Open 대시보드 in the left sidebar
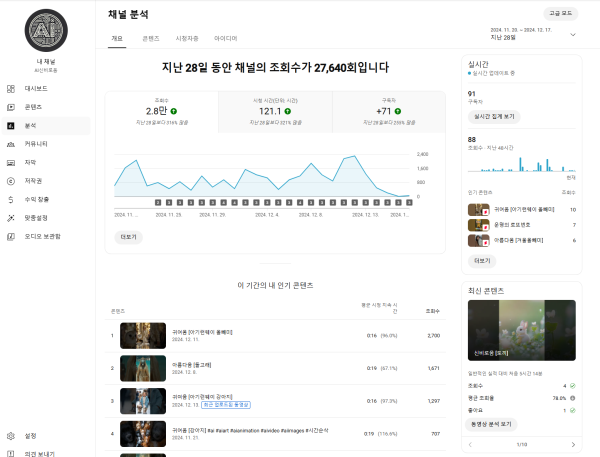Screen dimensions: 600x457 pyautogui.click(x=36, y=89)
